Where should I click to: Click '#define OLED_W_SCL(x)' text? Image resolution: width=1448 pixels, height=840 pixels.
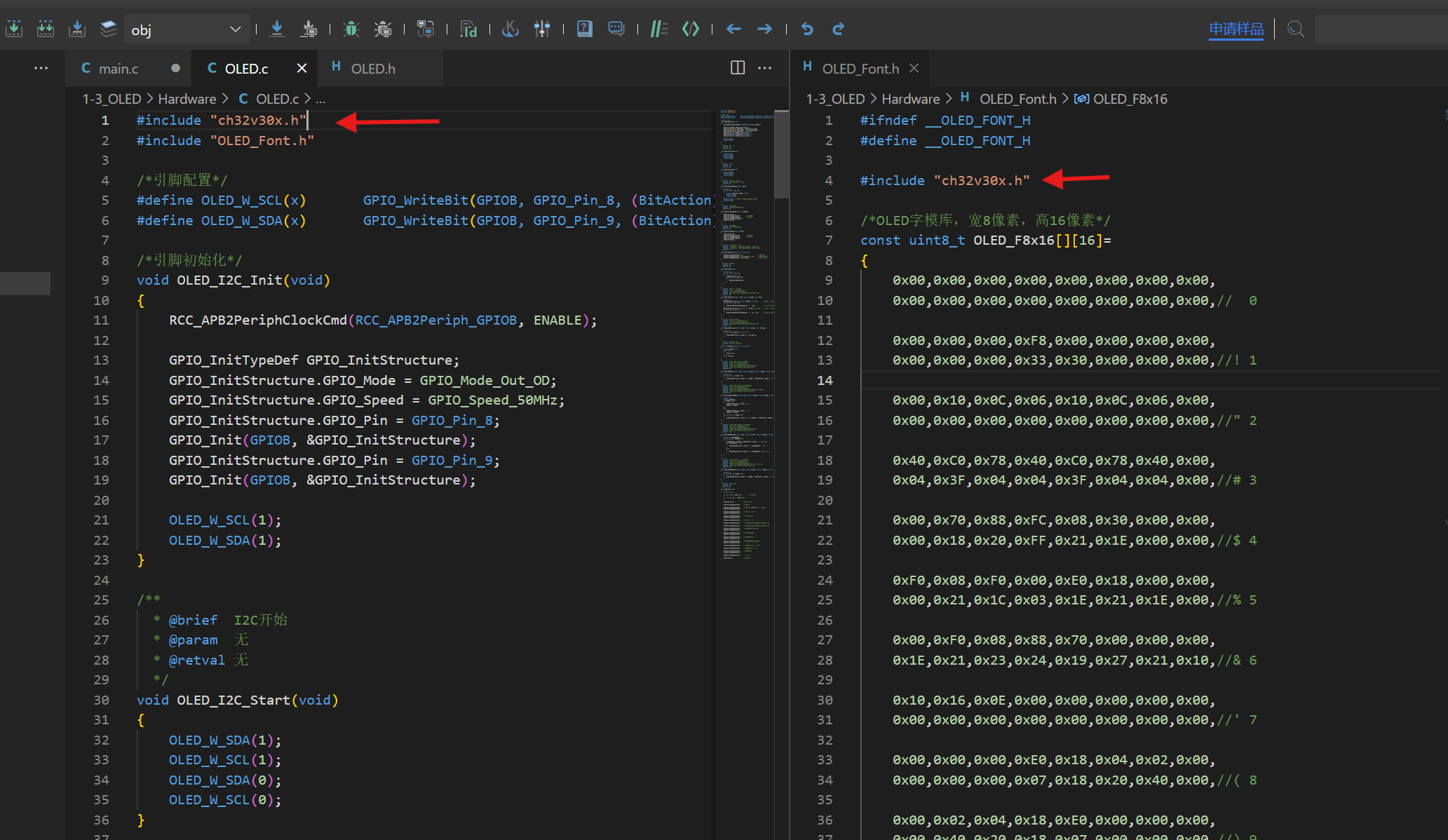[221, 200]
